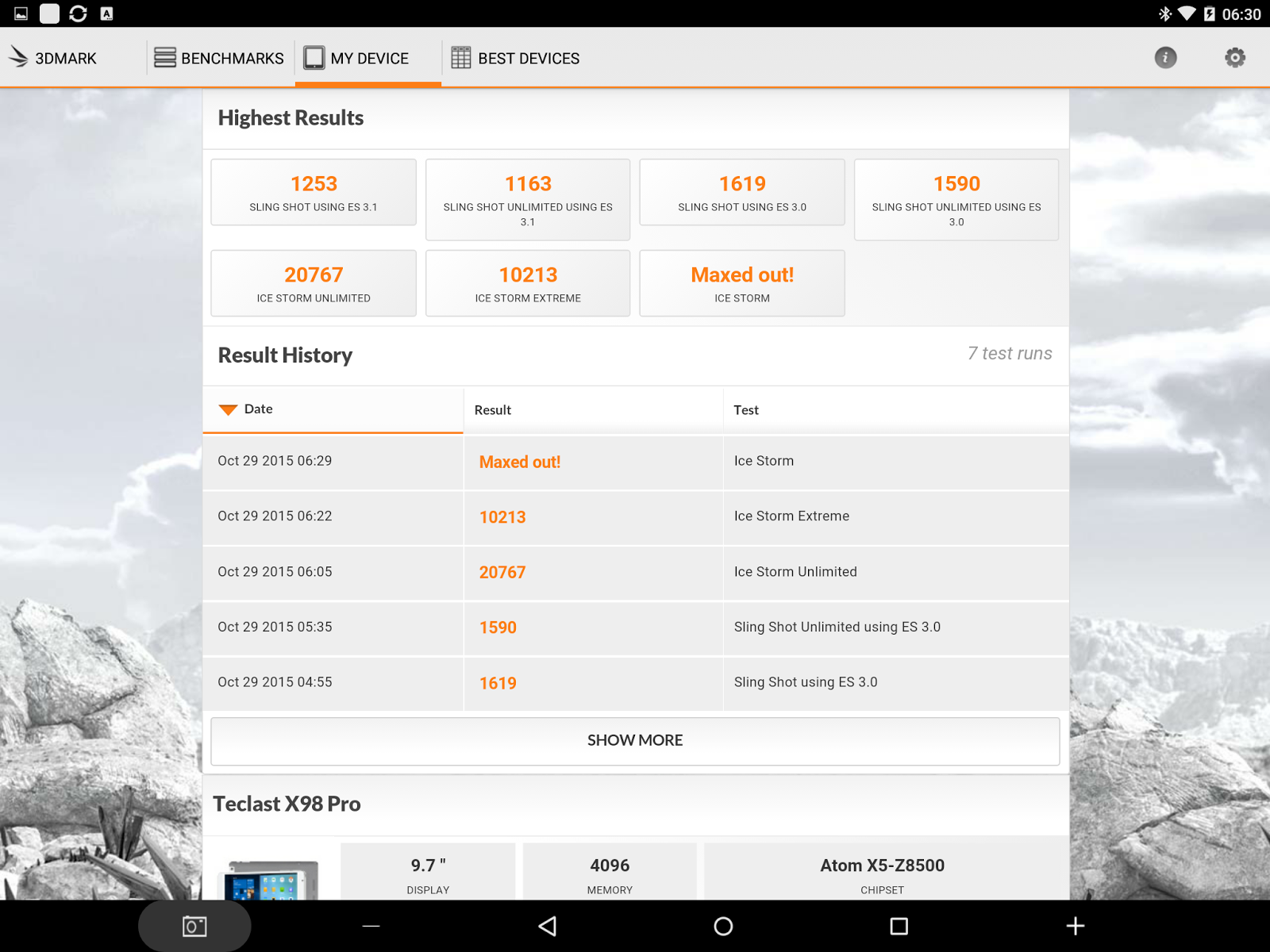Tap the volume down minus icon
Image resolution: width=1270 pixels, height=952 pixels.
click(x=371, y=926)
